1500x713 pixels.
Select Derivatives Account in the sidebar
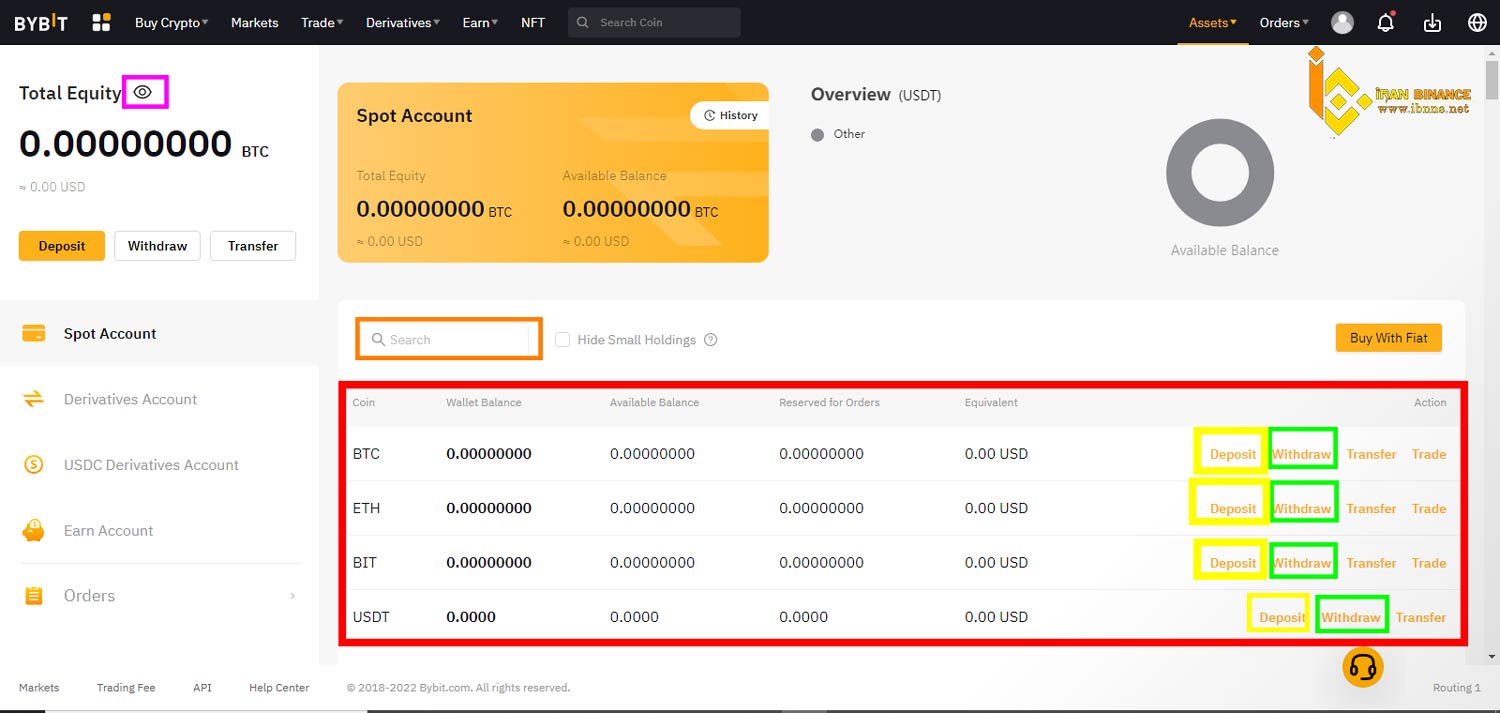point(160,399)
